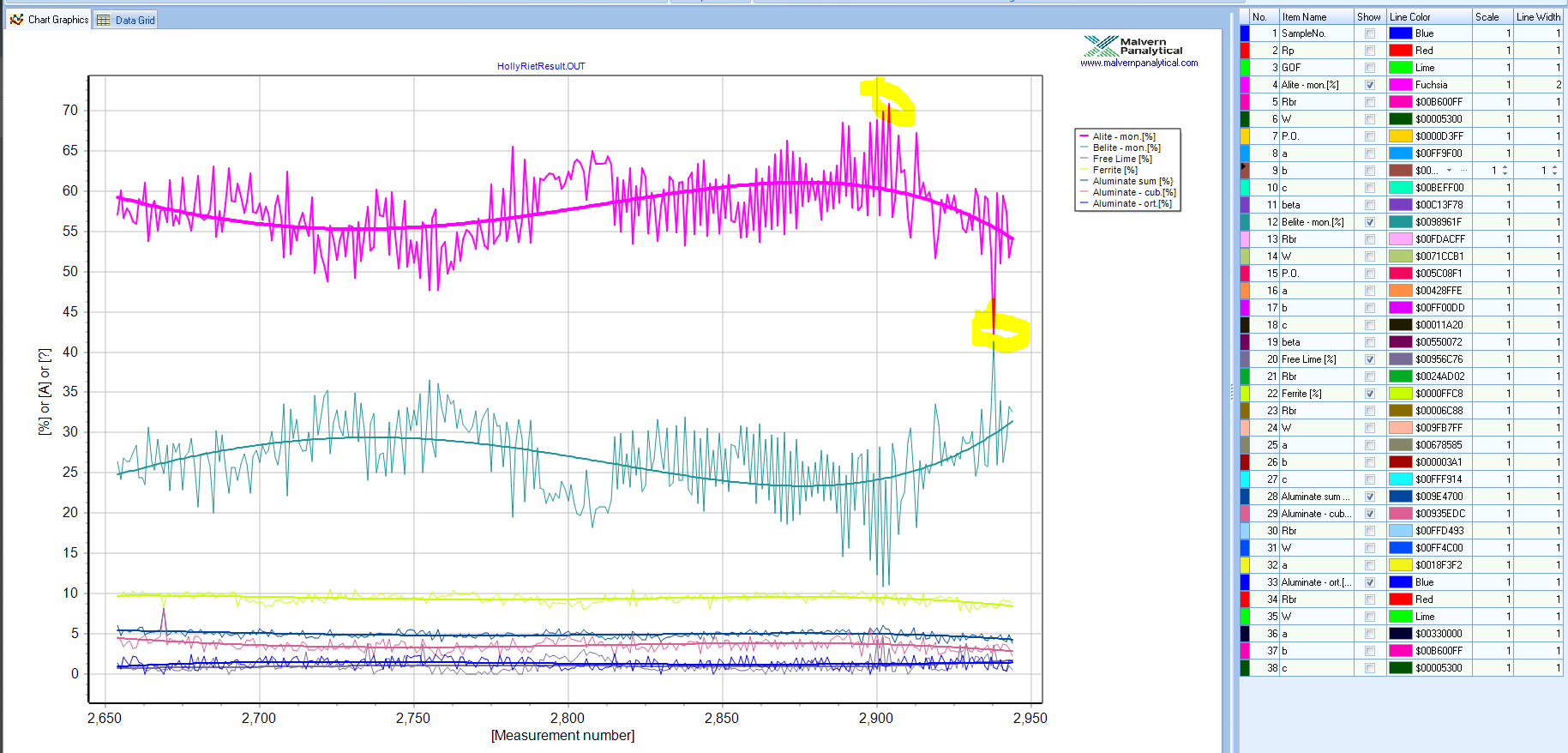Open the Line Color dropdown on row 9
The width and height of the screenshot is (1568, 753).
click(1449, 171)
